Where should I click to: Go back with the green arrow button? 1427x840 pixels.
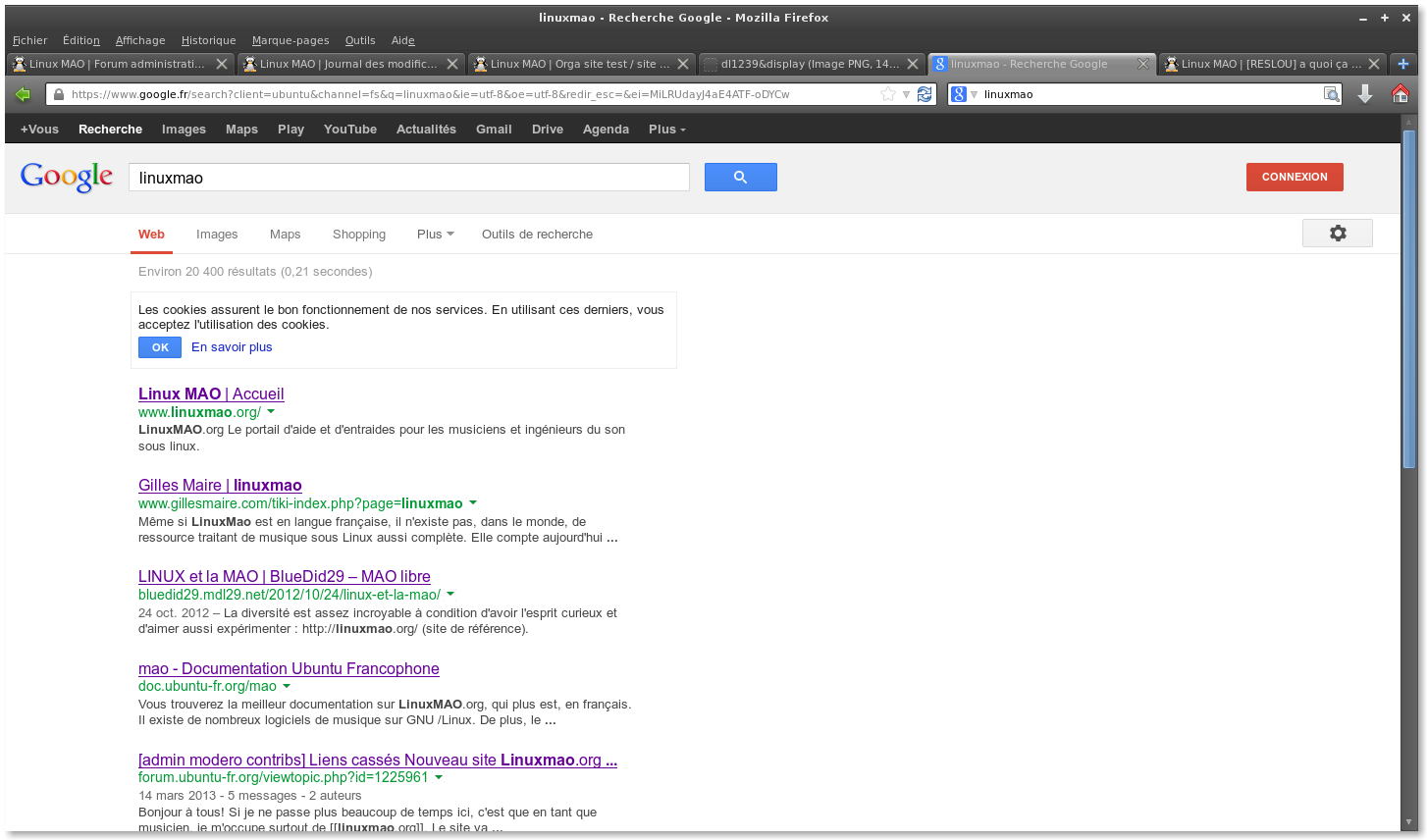click(x=23, y=94)
